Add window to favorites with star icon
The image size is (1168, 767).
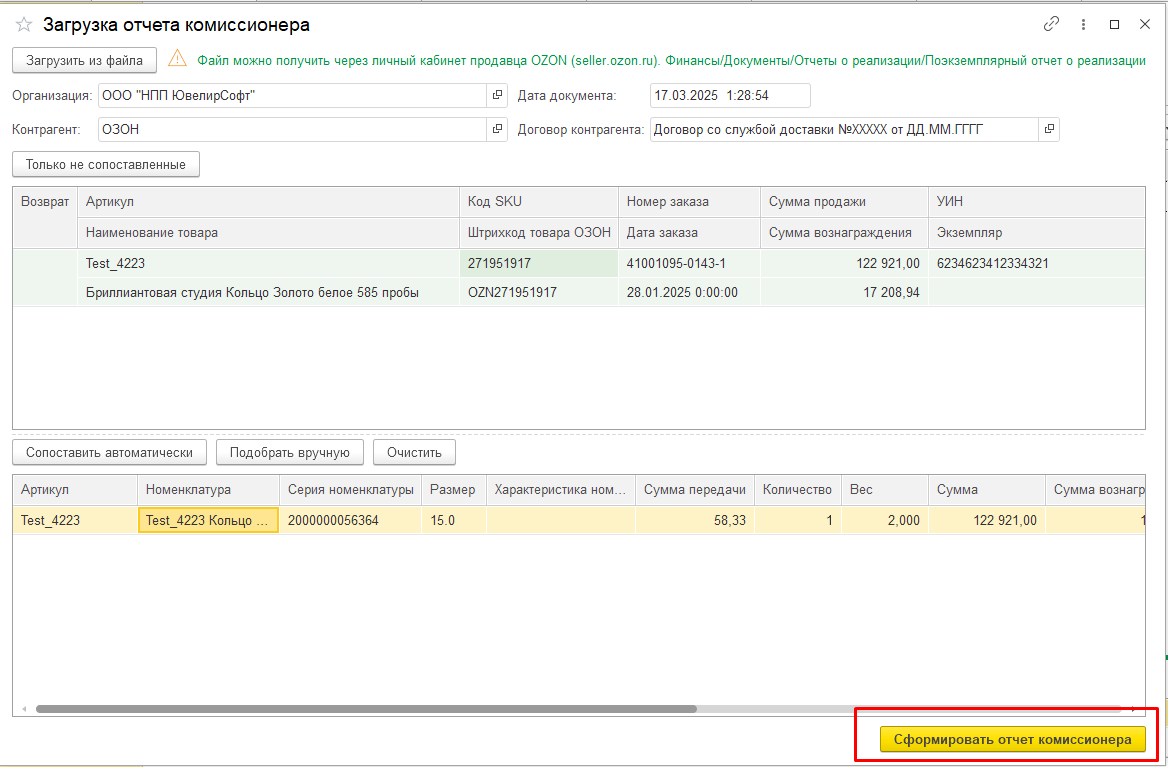click(24, 25)
